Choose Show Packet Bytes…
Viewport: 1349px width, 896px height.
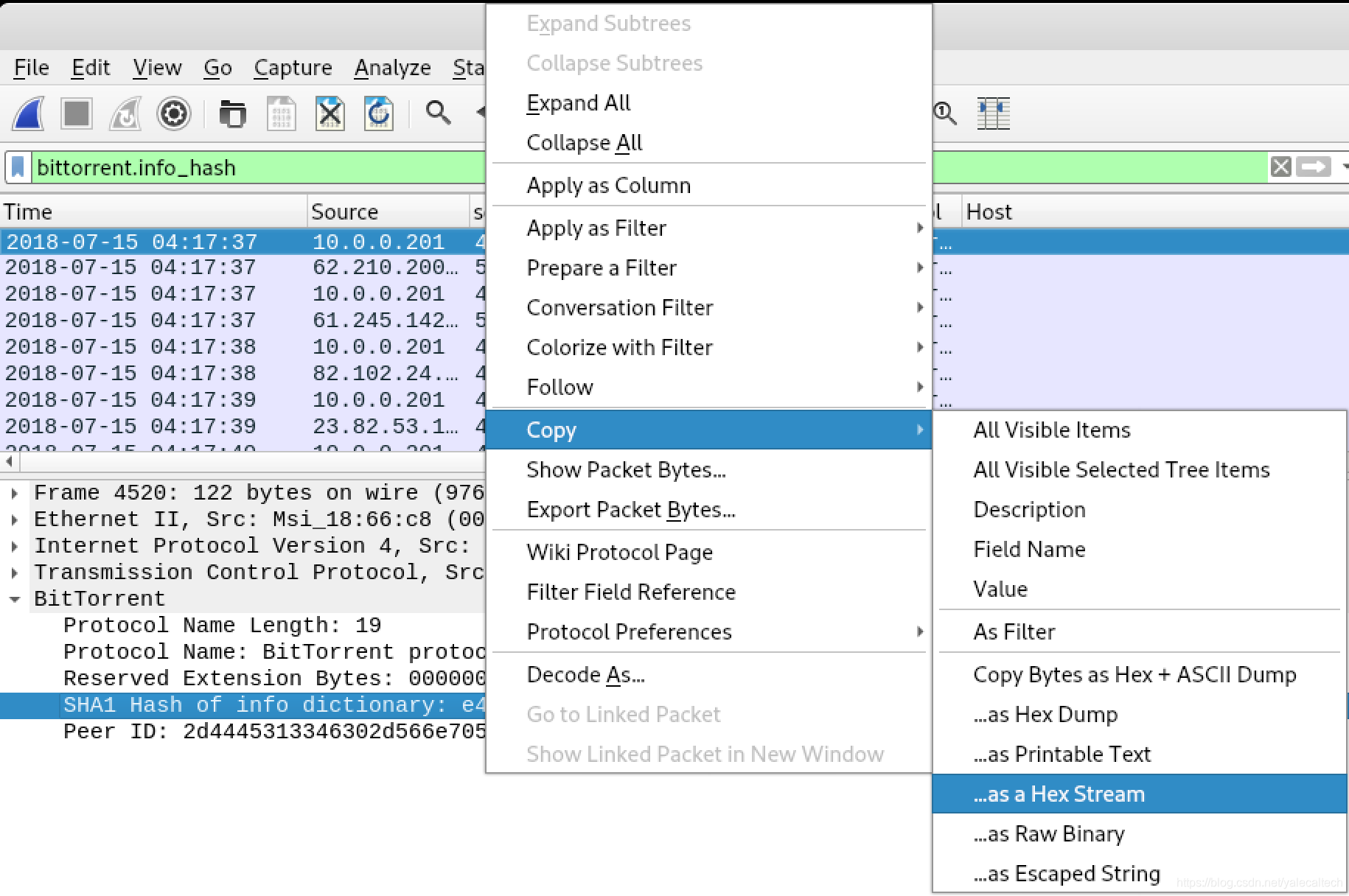(708, 470)
